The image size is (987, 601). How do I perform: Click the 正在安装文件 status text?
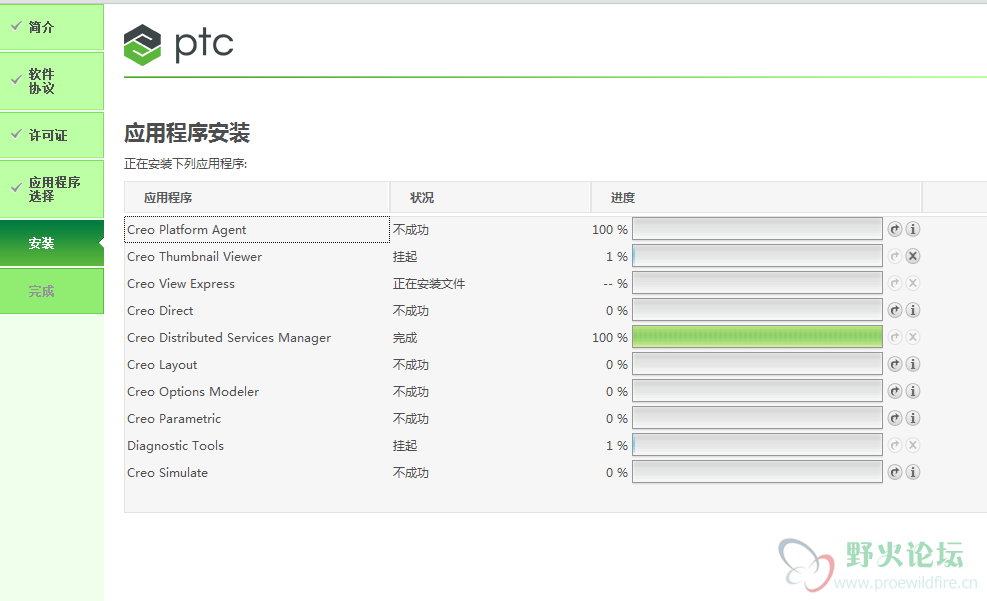point(429,284)
